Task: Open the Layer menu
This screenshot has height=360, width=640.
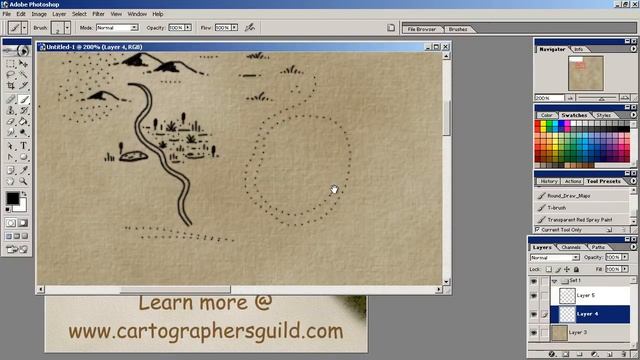Action: click(59, 14)
